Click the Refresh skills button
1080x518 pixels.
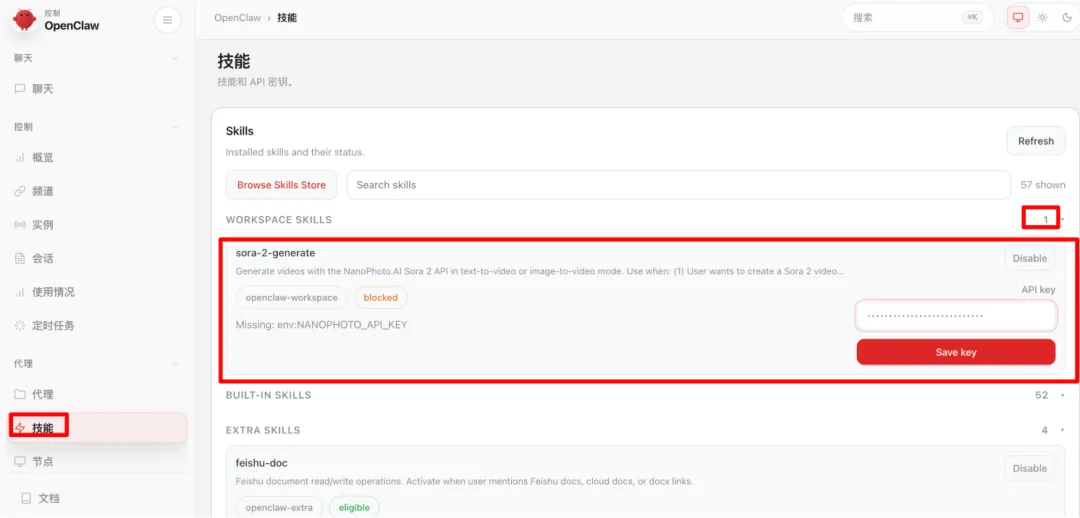click(1036, 141)
